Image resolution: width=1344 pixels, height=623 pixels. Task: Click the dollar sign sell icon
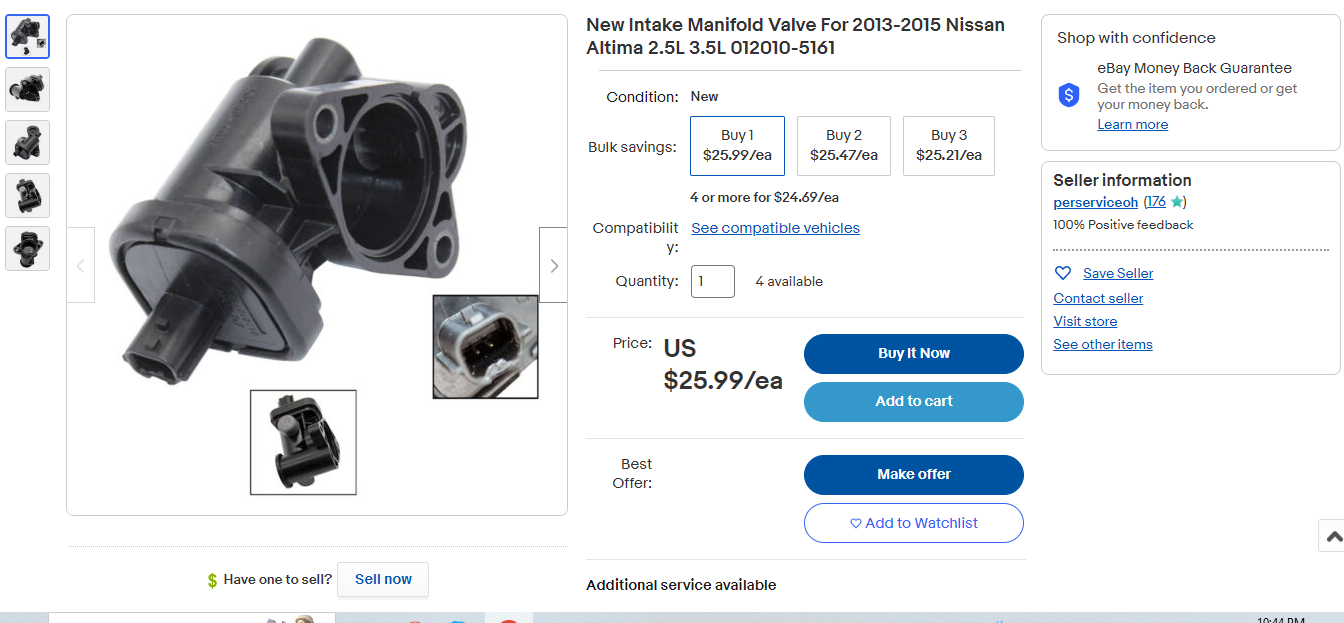212,580
